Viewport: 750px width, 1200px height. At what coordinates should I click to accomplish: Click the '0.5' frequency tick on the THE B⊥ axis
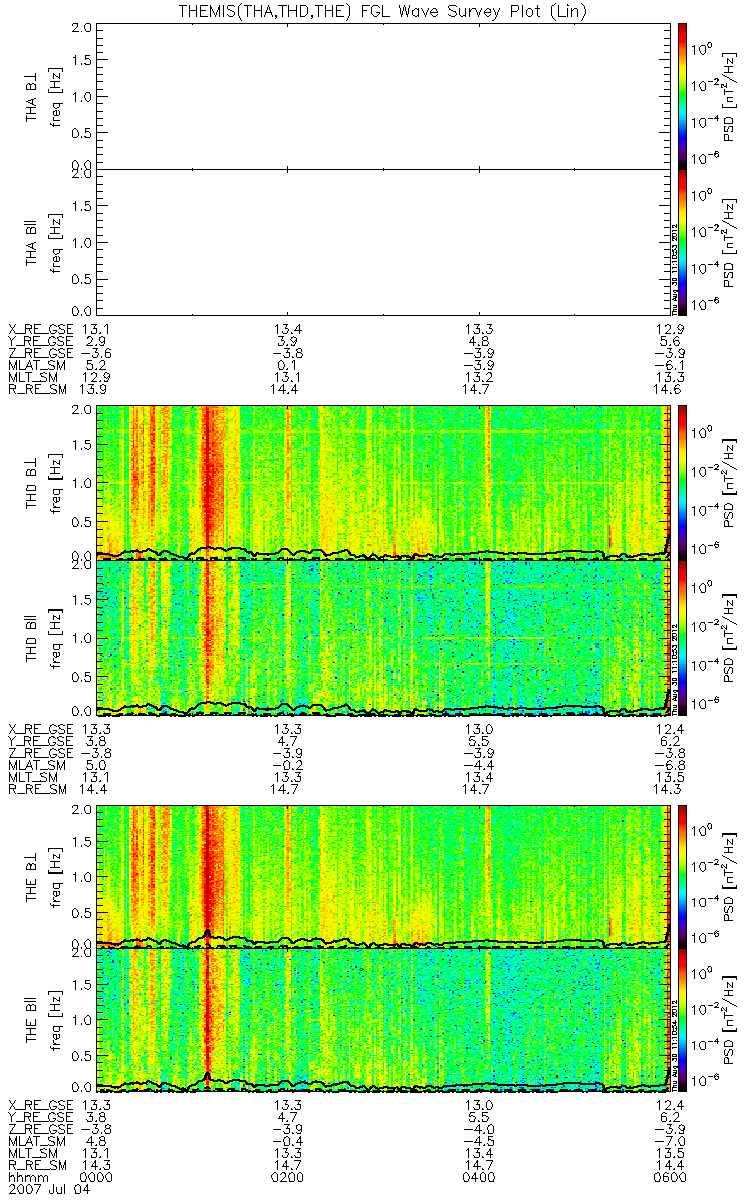coord(83,912)
